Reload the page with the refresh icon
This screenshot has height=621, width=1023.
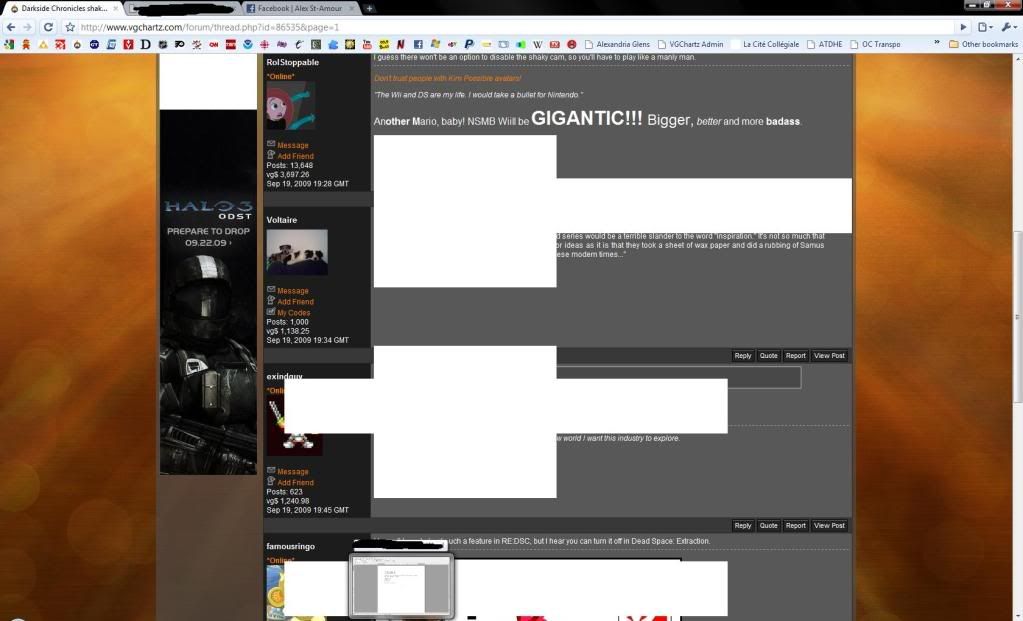point(48,27)
